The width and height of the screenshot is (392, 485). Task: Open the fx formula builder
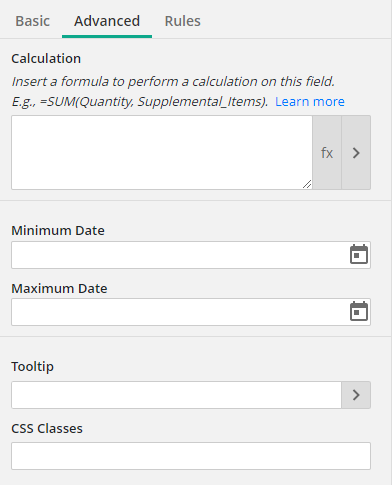click(327, 153)
